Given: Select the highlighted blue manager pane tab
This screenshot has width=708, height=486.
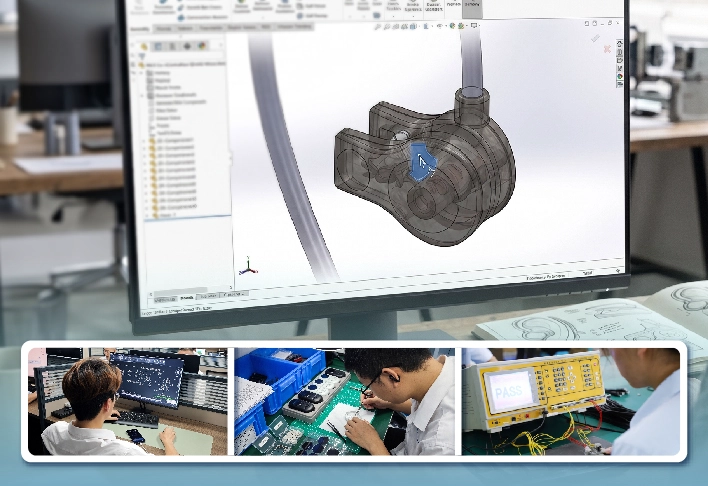Looking at the screenshot, I should [158, 47].
